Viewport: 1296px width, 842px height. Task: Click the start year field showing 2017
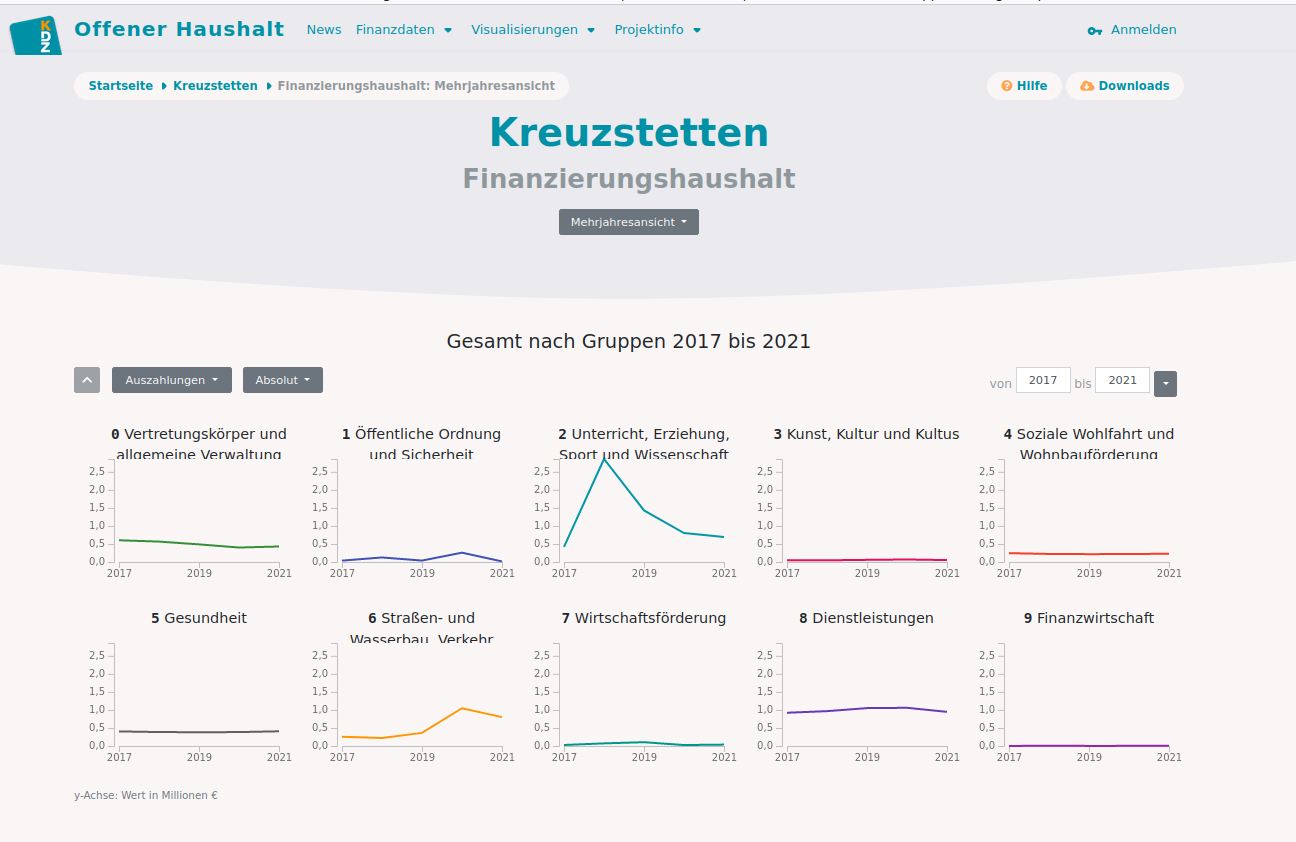tap(1043, 380)
